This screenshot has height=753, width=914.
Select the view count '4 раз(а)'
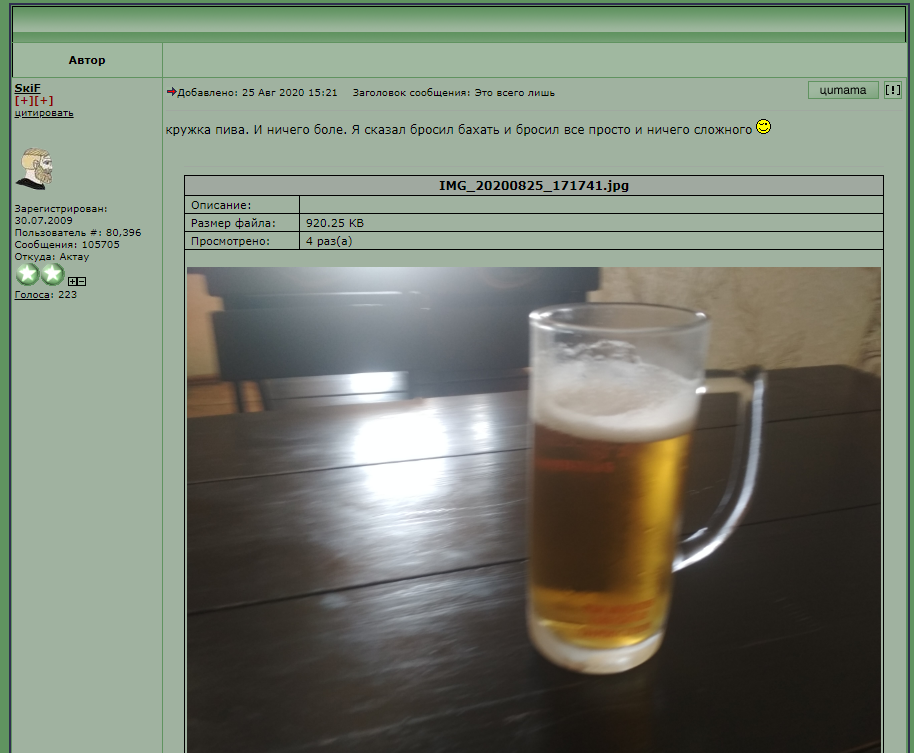pos(329,241)
